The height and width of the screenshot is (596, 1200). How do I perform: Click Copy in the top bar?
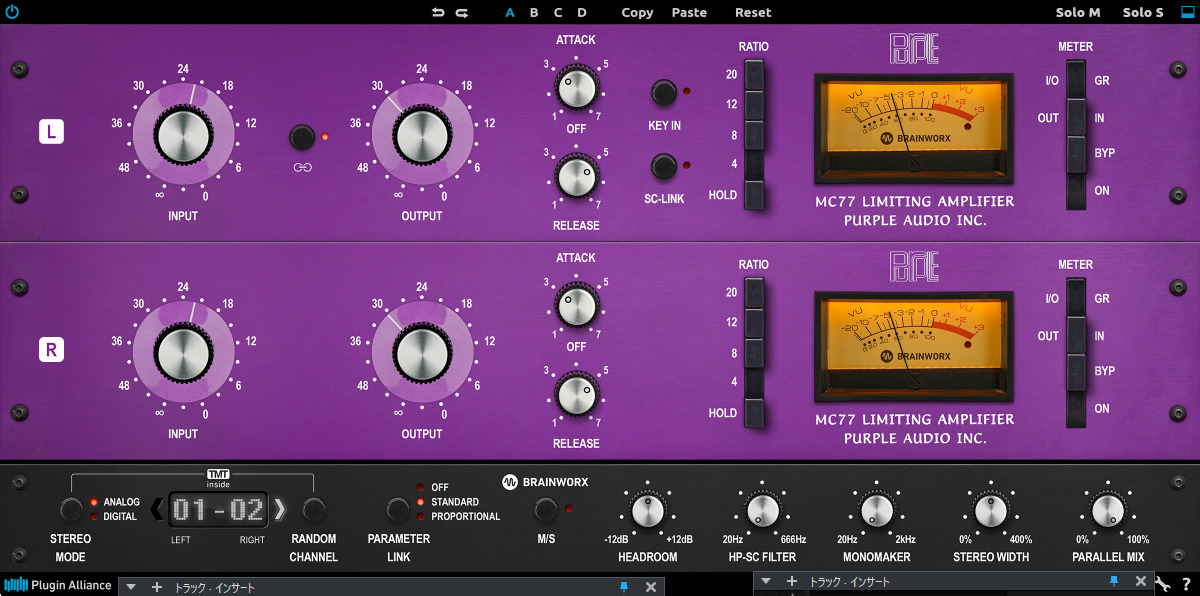click(x=637, y=13)
